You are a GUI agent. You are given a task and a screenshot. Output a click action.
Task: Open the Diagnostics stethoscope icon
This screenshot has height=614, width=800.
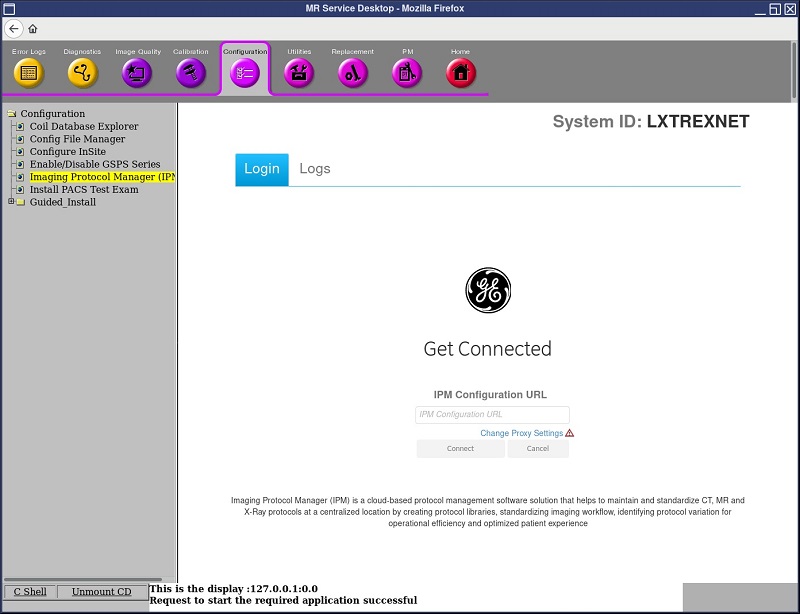[83, 72]
